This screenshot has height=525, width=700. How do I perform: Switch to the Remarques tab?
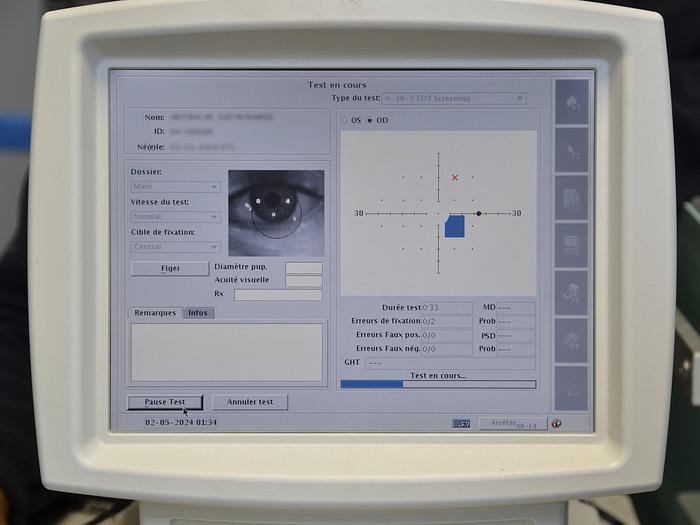[x=156, y=313]
